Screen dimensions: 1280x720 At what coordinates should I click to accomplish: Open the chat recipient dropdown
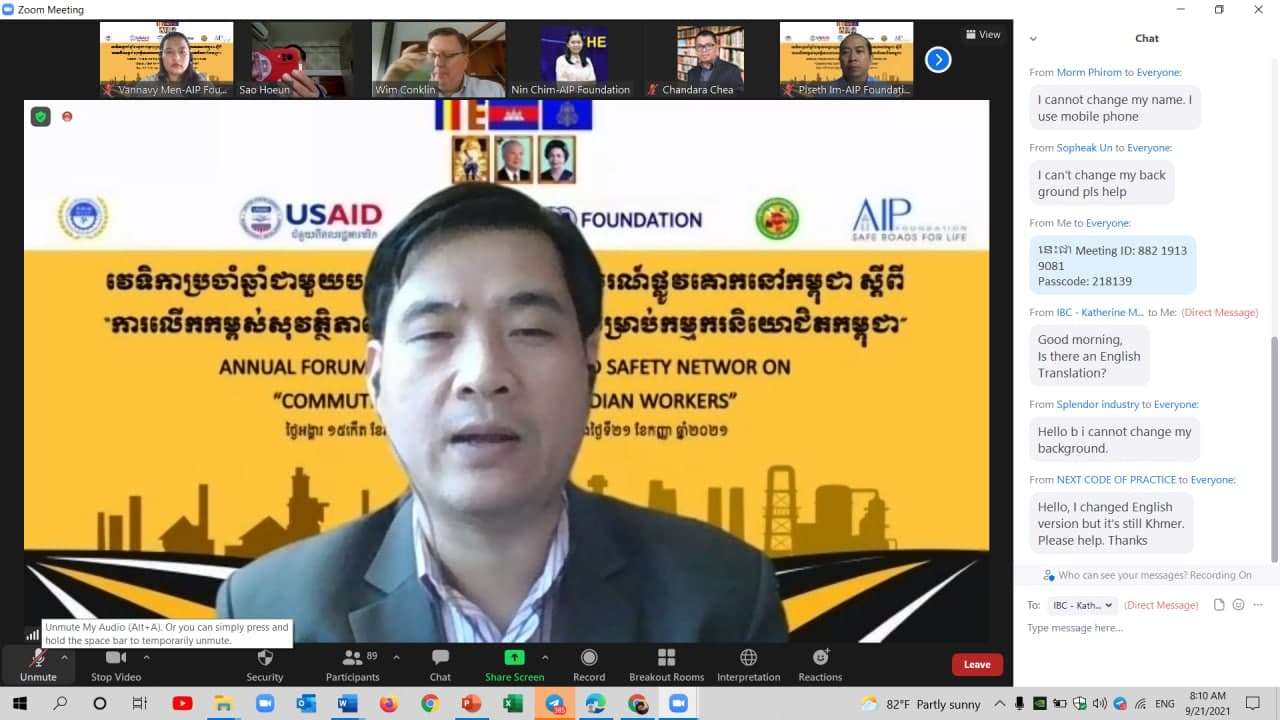point(1082,605)
